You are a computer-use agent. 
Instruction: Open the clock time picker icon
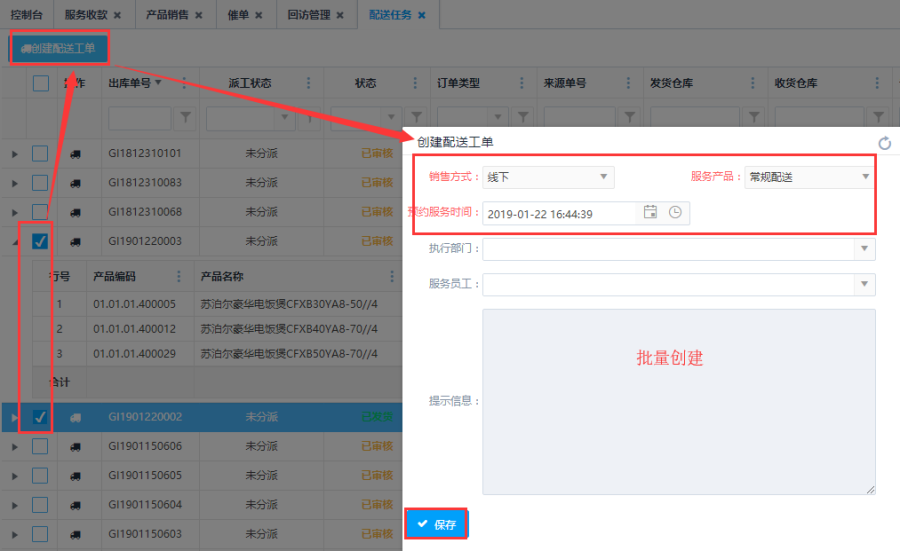click(x=676, y=212)
